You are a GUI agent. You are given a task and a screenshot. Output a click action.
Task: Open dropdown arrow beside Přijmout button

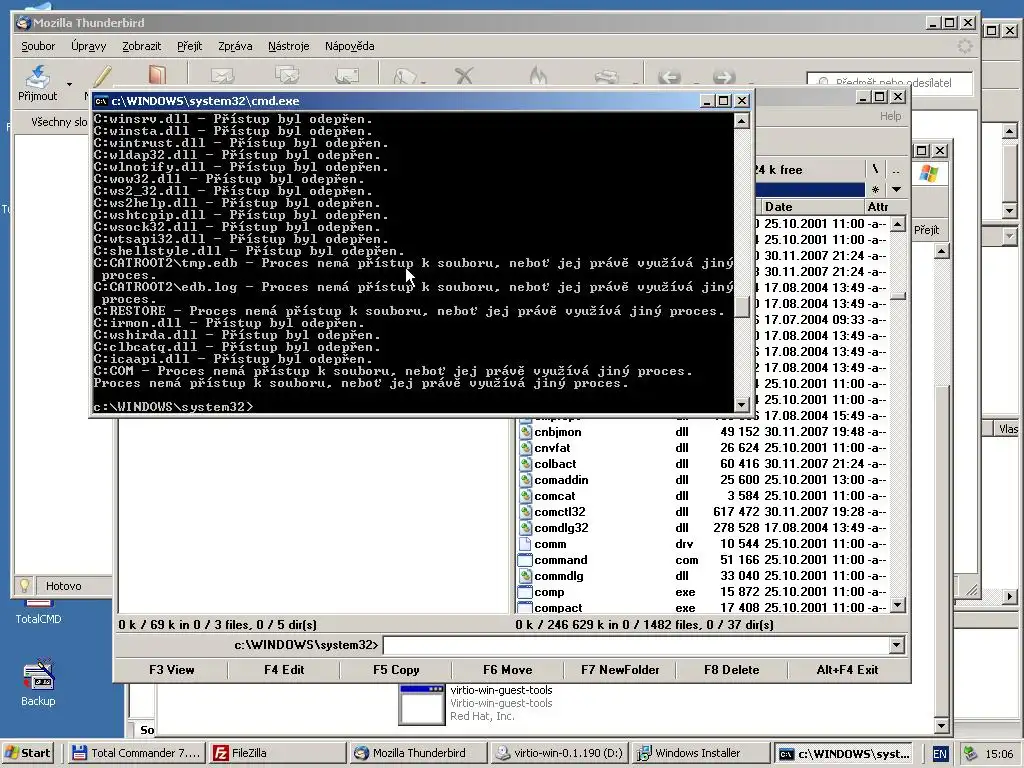[x=69, y=84]
